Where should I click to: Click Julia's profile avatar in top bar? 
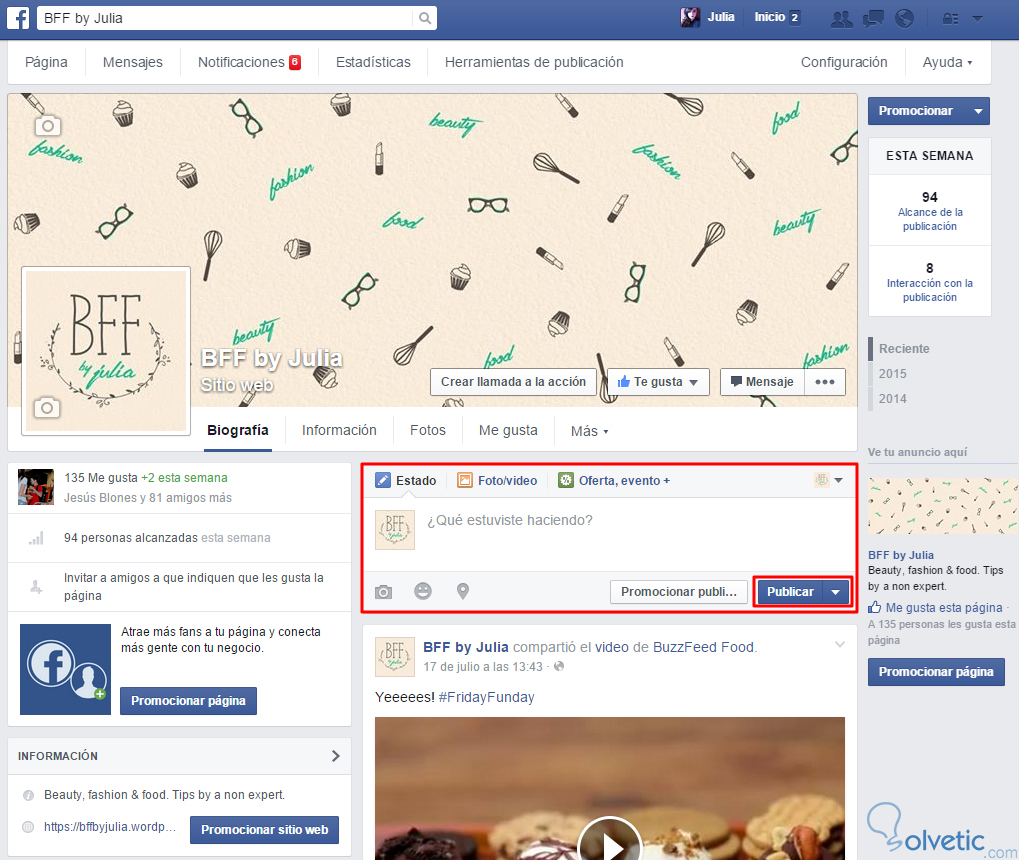[690, 18]
